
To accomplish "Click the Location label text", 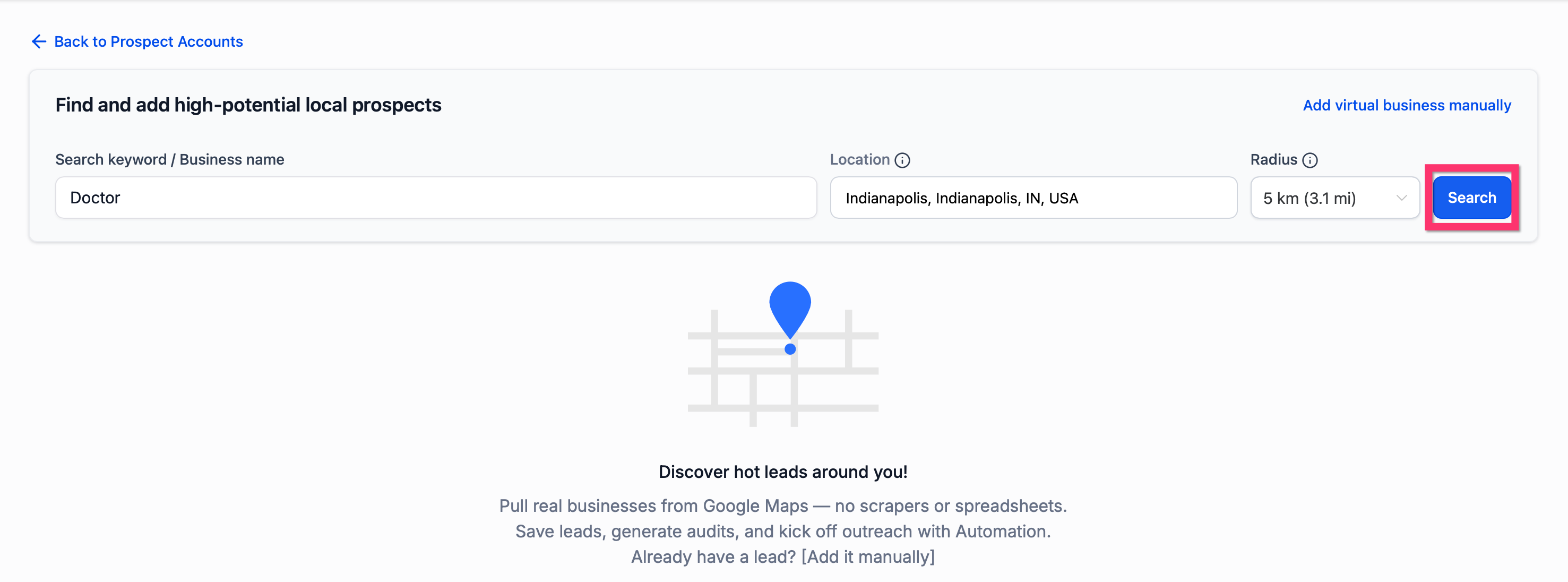I will [x=859, y=159].
